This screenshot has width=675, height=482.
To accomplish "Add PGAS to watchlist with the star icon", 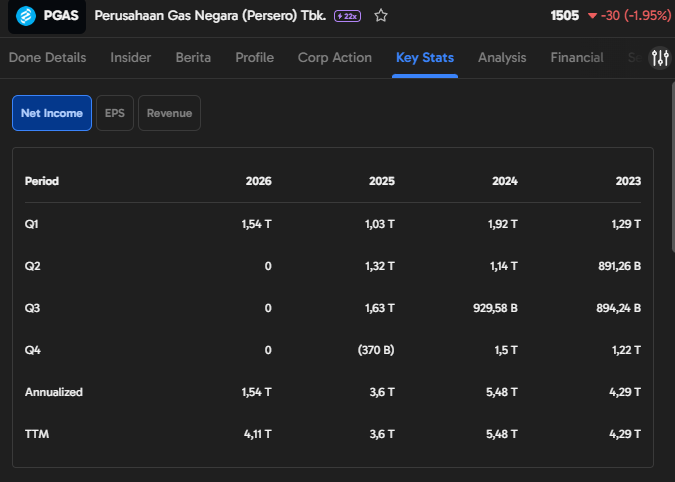I will pos(381,16).
